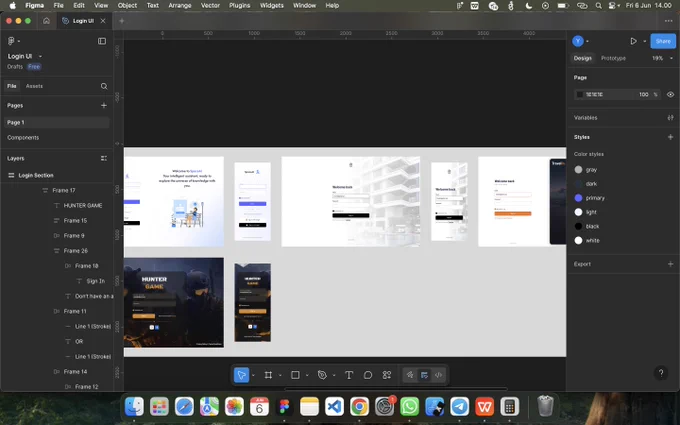Toggle page background color visibility eye
680x425 pixels.
coord(670,95)
